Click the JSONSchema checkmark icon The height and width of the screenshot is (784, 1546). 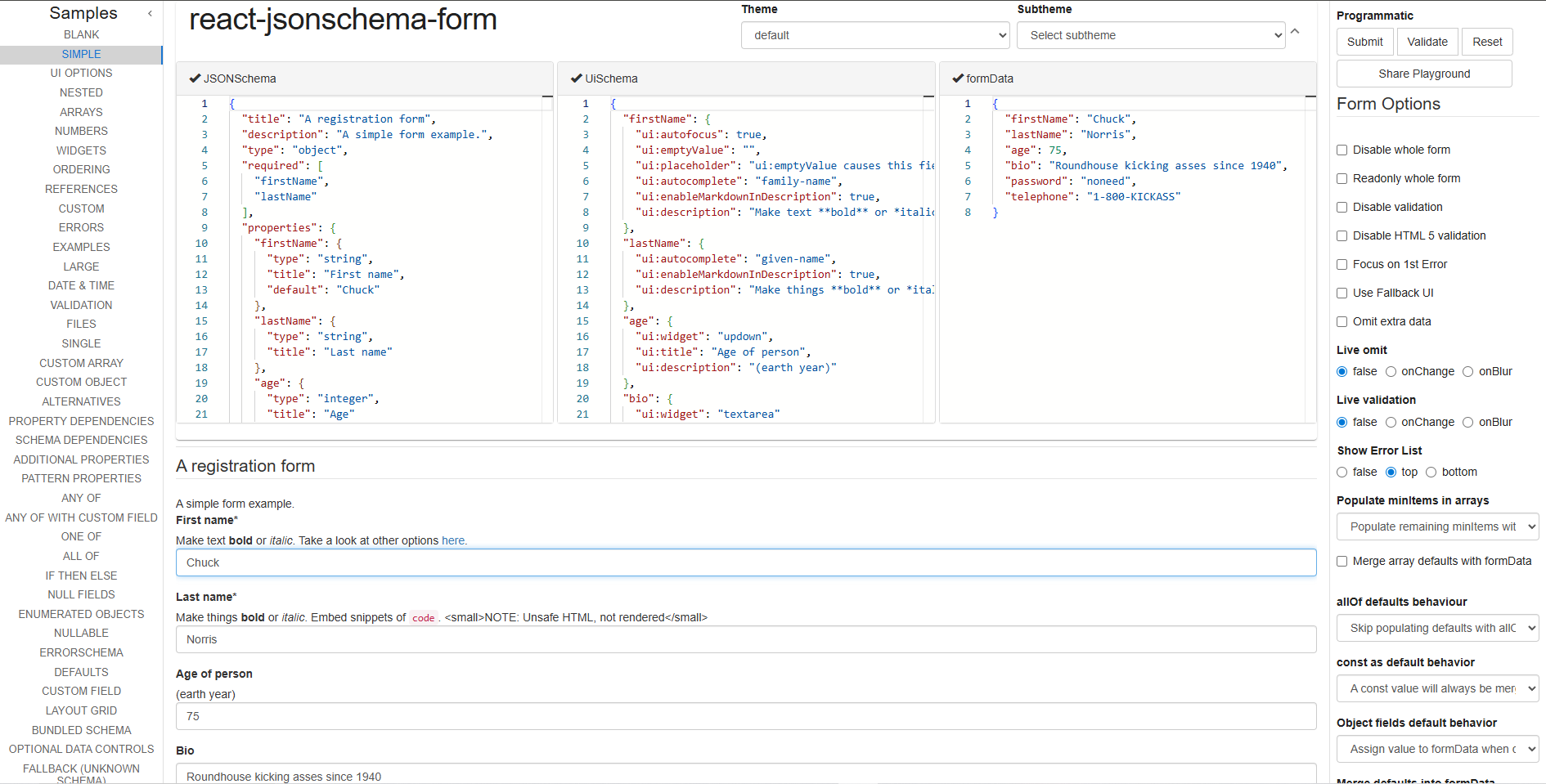[195, 78]
